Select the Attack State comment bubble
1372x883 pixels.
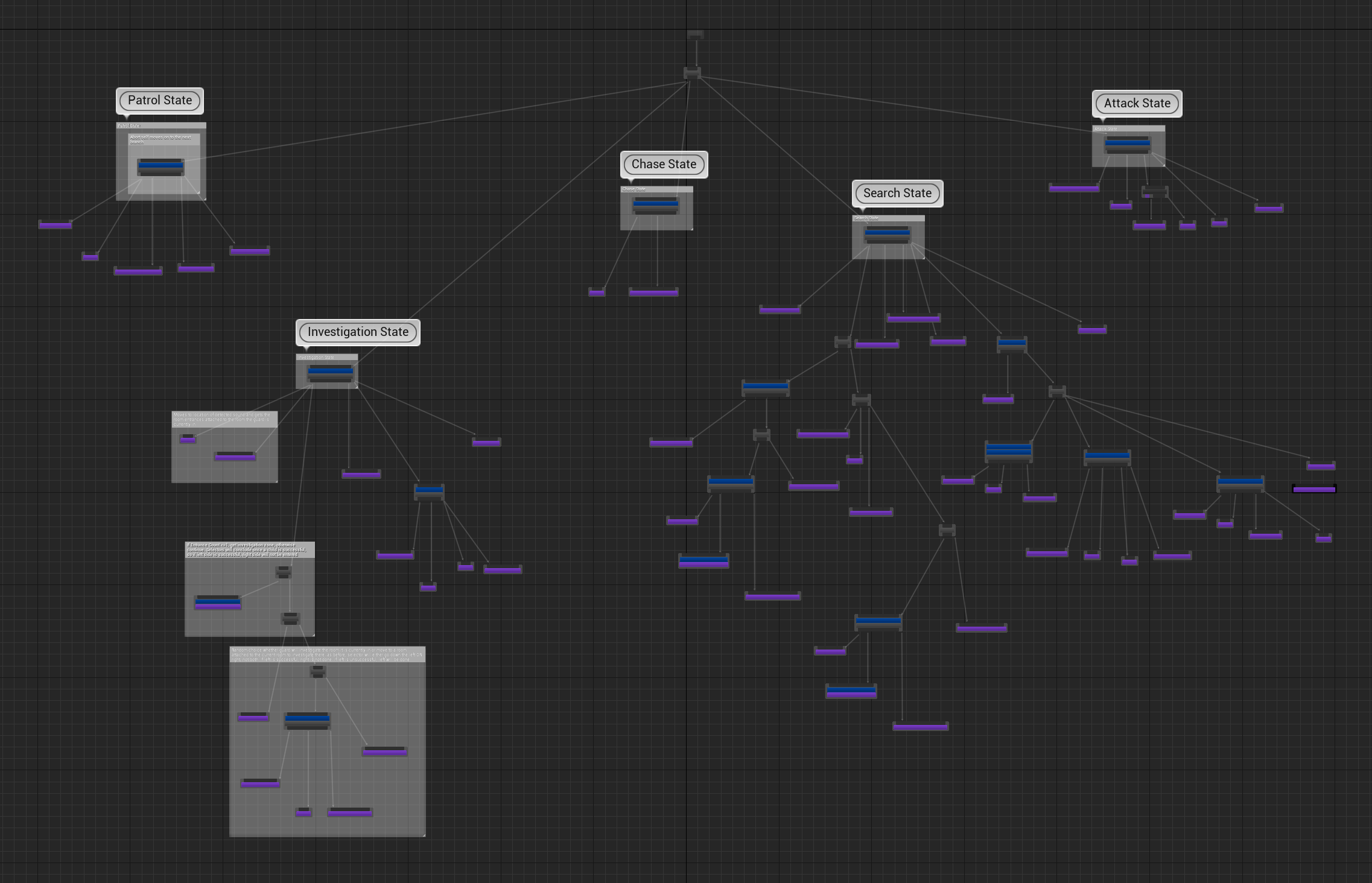[x=1137, y=103]
